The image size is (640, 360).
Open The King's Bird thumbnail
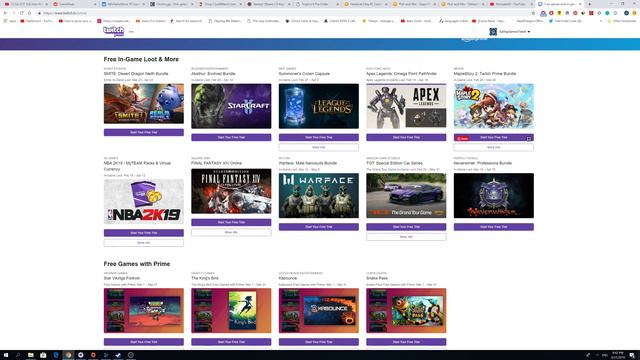tap(231, 311)
